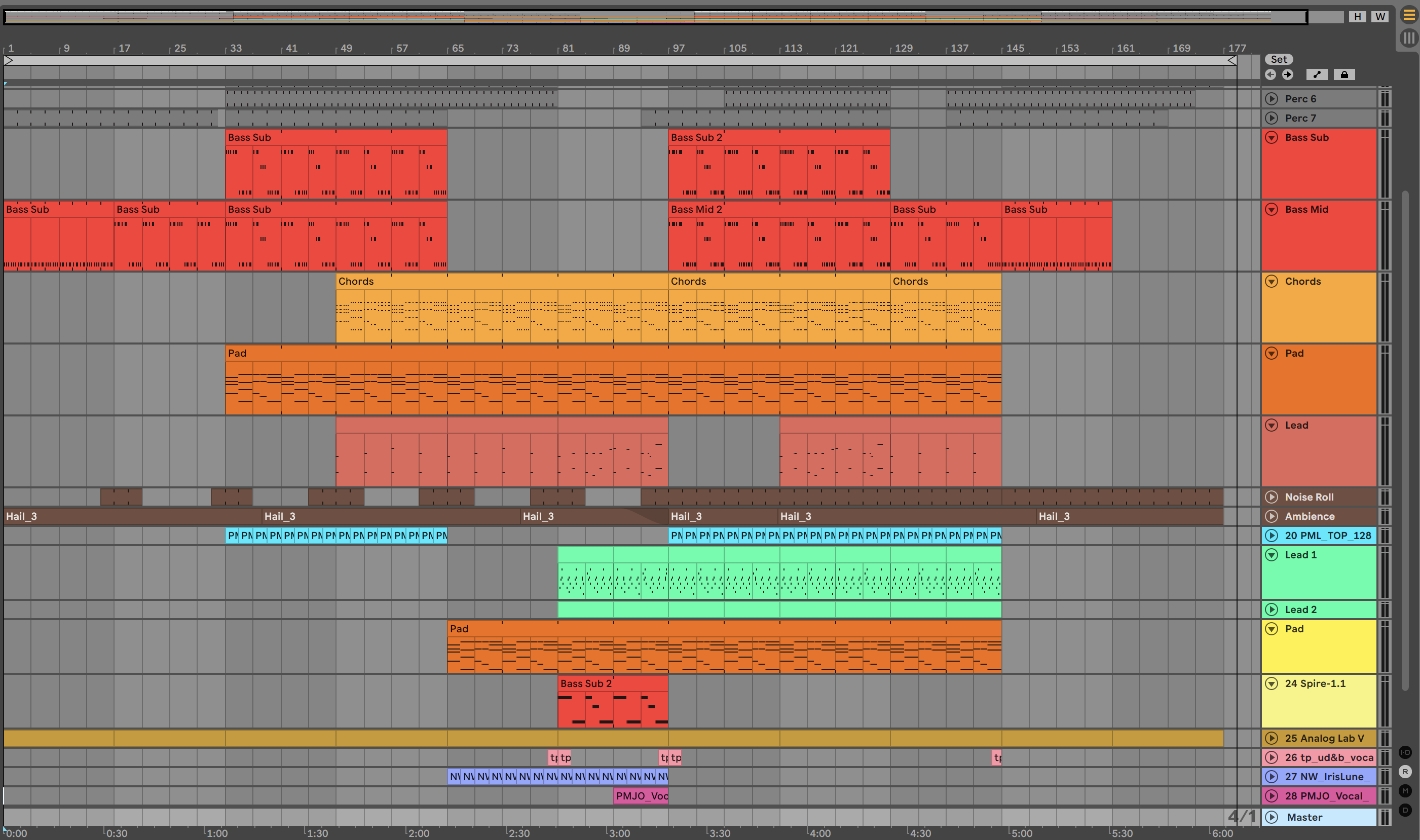
Task: Click the lock envelopes padlock icon
Action: pyautogui.click(x=1344, y=74)
